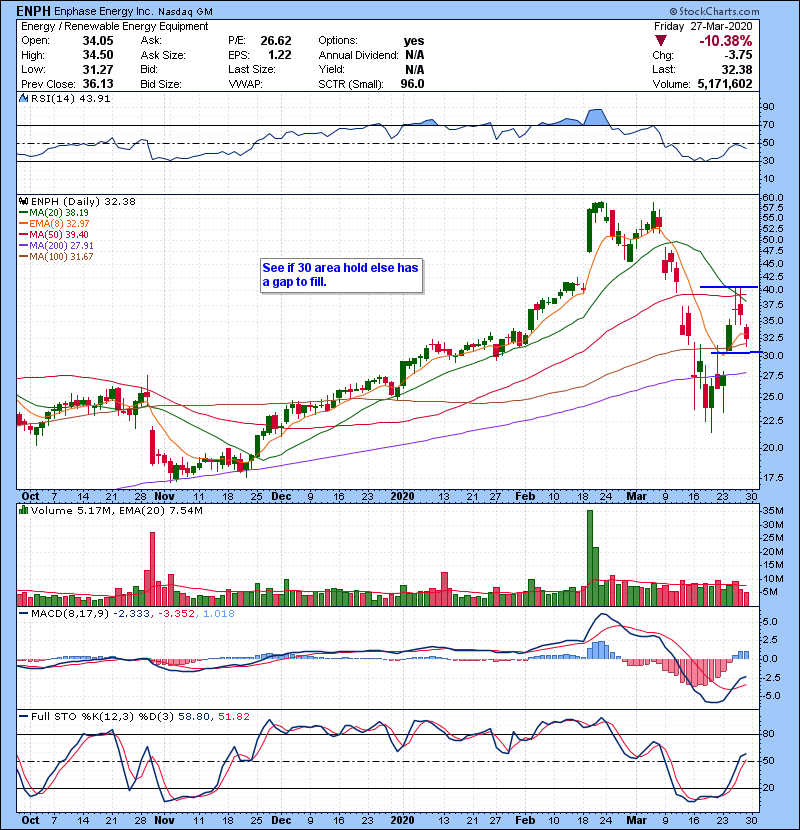Click the tallest green volume bar in February
This screenshot has width=800, height=830.
pos(590,558)
